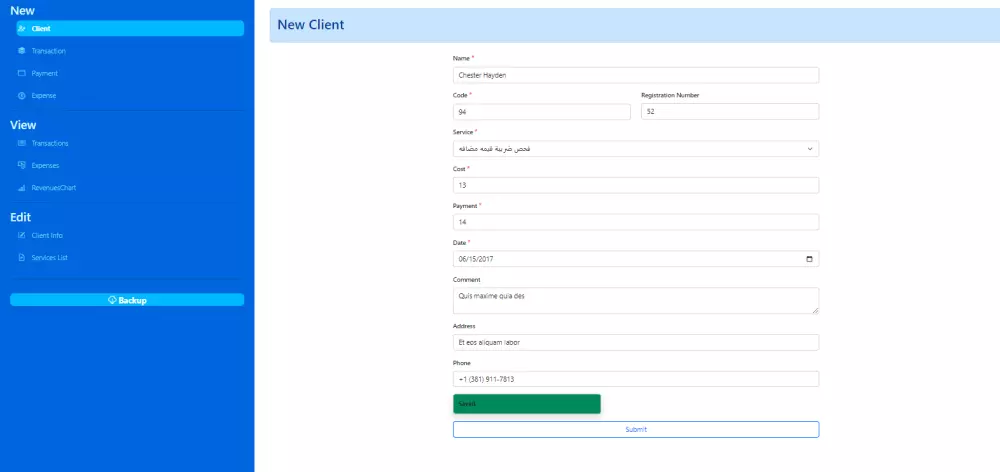Click the Client icon in sidebar
The height and width of the screenshot is (472, 1000).
pyautogui.click(x=22, y=29)
